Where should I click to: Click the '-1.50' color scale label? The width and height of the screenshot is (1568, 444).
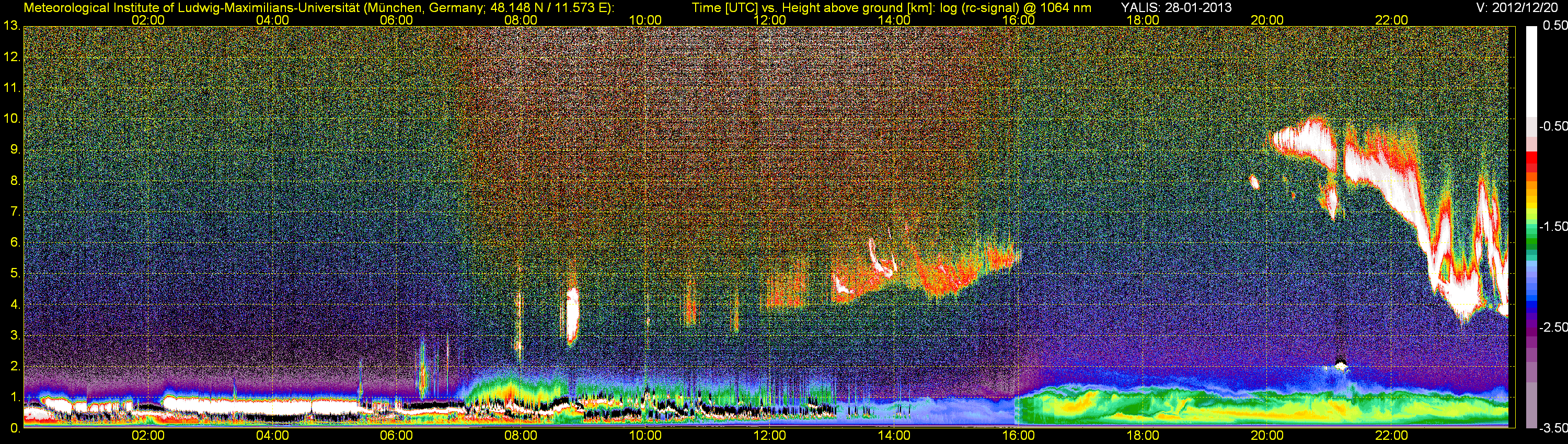pos(1553,226)
